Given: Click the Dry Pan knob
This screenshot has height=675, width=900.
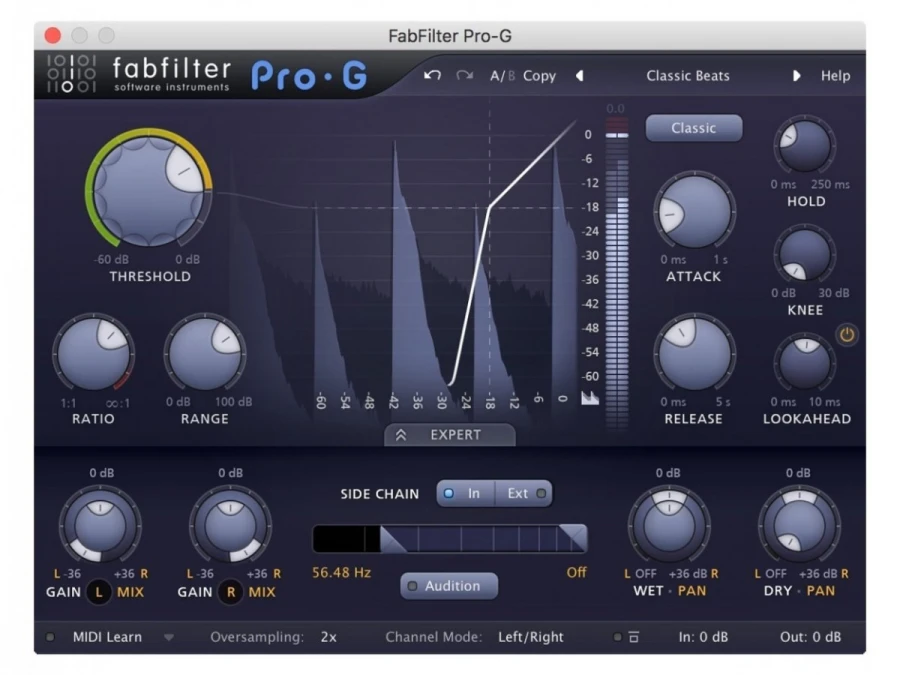Looking at the screenshot, I should point(799,525).
